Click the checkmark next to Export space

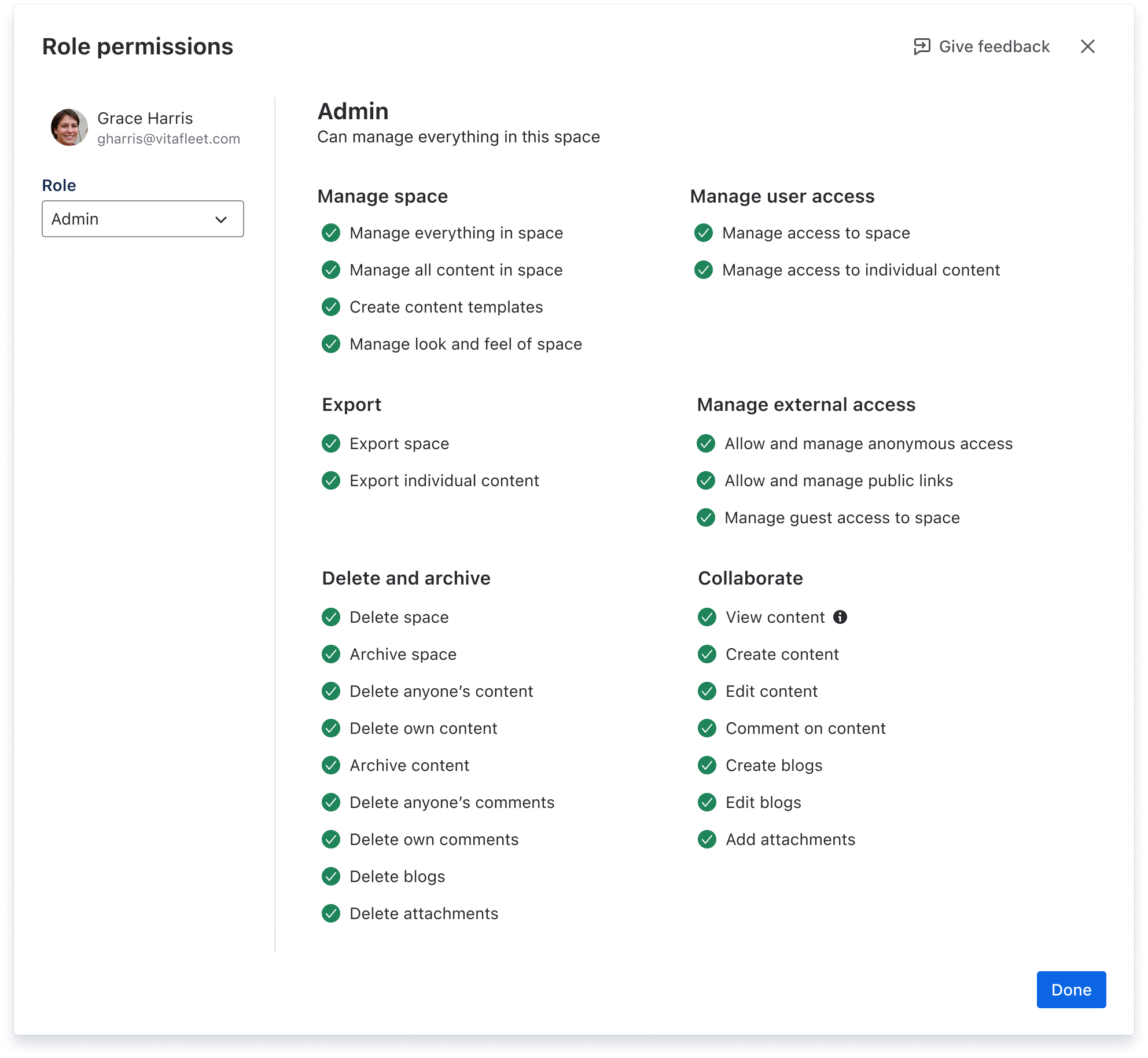pyautogui.click(x=330, y=444)
